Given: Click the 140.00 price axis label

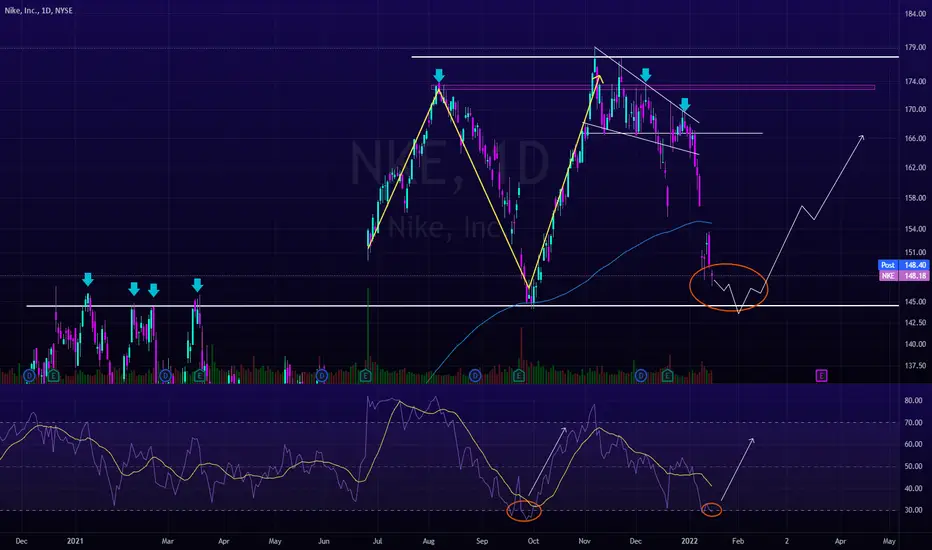Looking at the screenshot, I should [915, 344].
